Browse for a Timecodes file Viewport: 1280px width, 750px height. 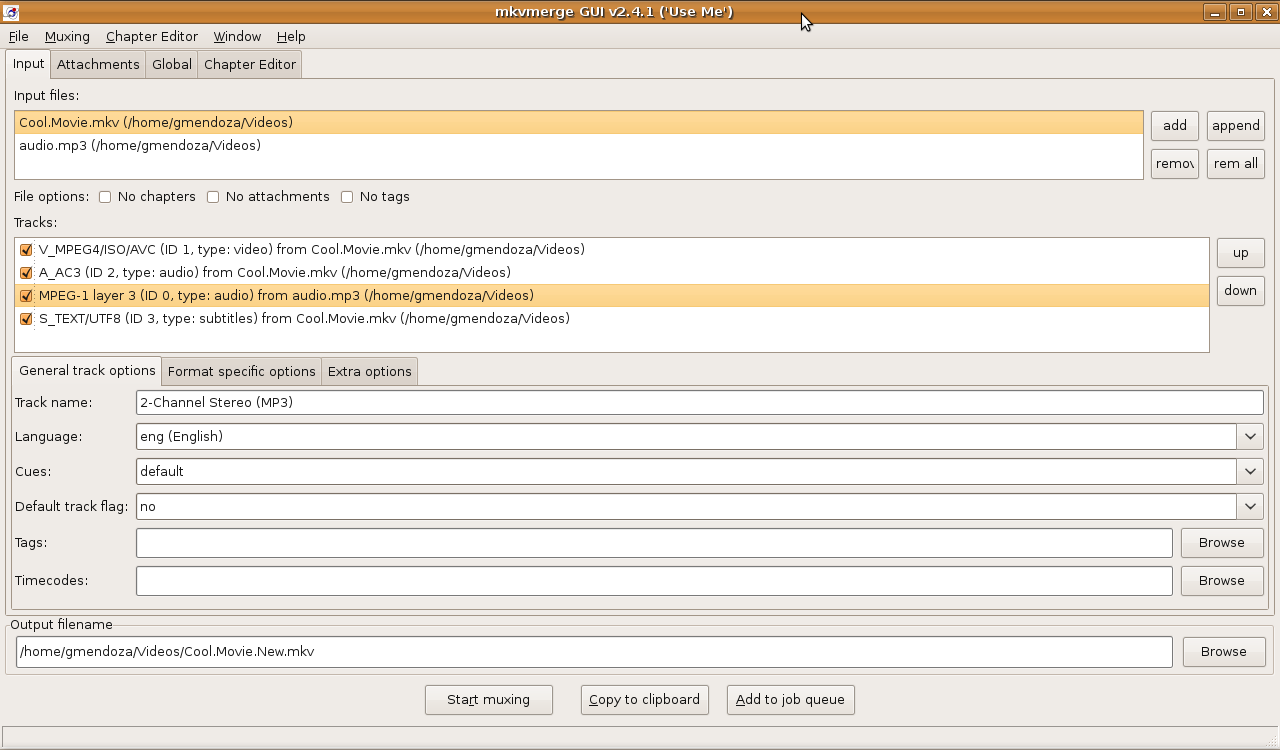(1222, 580)
